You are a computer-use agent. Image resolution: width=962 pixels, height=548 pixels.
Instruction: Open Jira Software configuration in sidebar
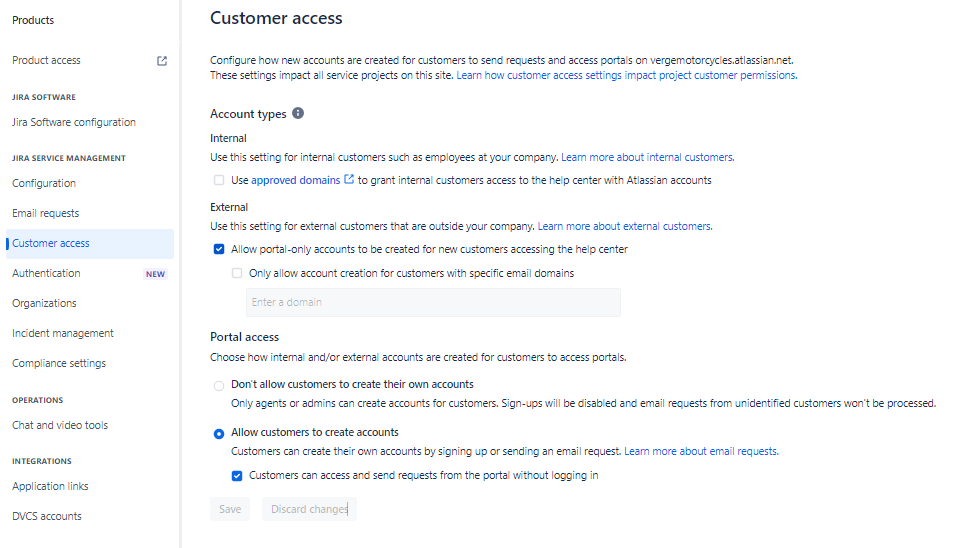pos(74,122)
